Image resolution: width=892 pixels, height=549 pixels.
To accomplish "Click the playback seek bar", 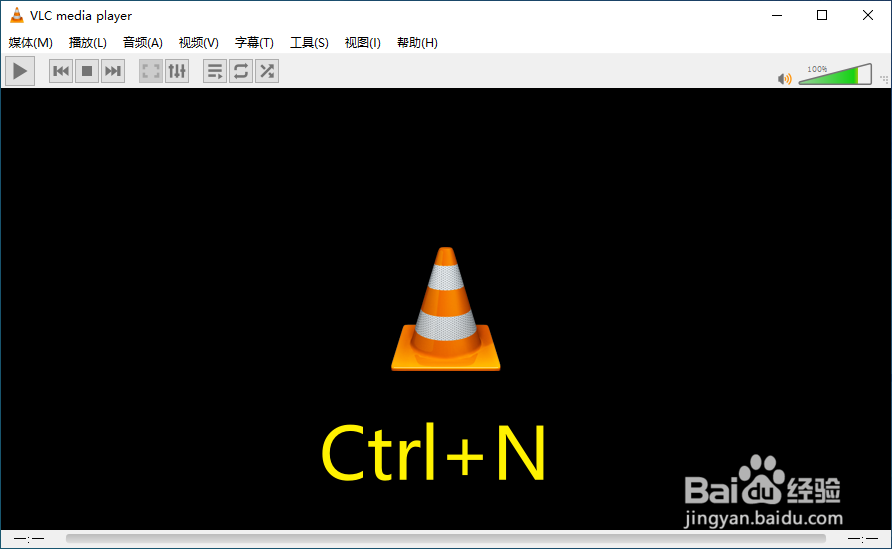I will click(x=445, y=538).
